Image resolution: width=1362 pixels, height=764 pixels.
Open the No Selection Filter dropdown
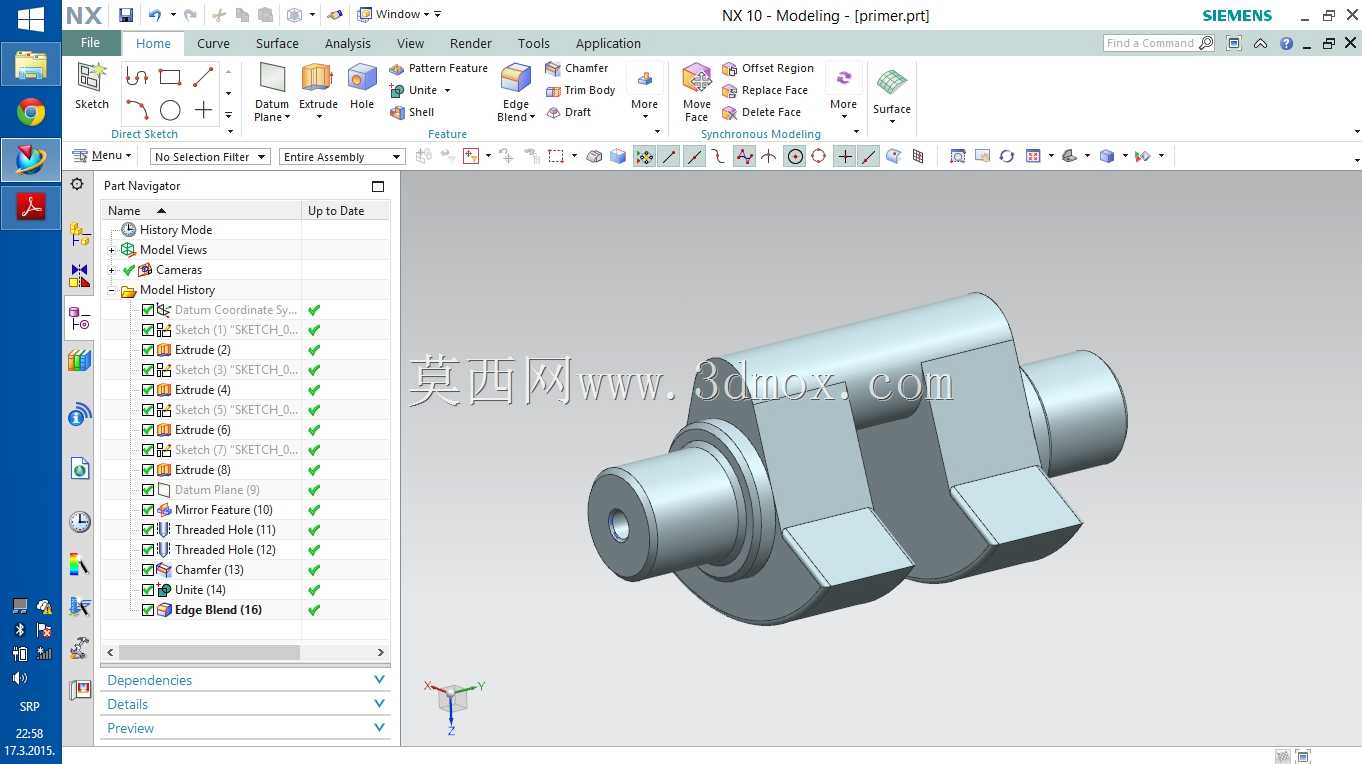coord(210,157)
